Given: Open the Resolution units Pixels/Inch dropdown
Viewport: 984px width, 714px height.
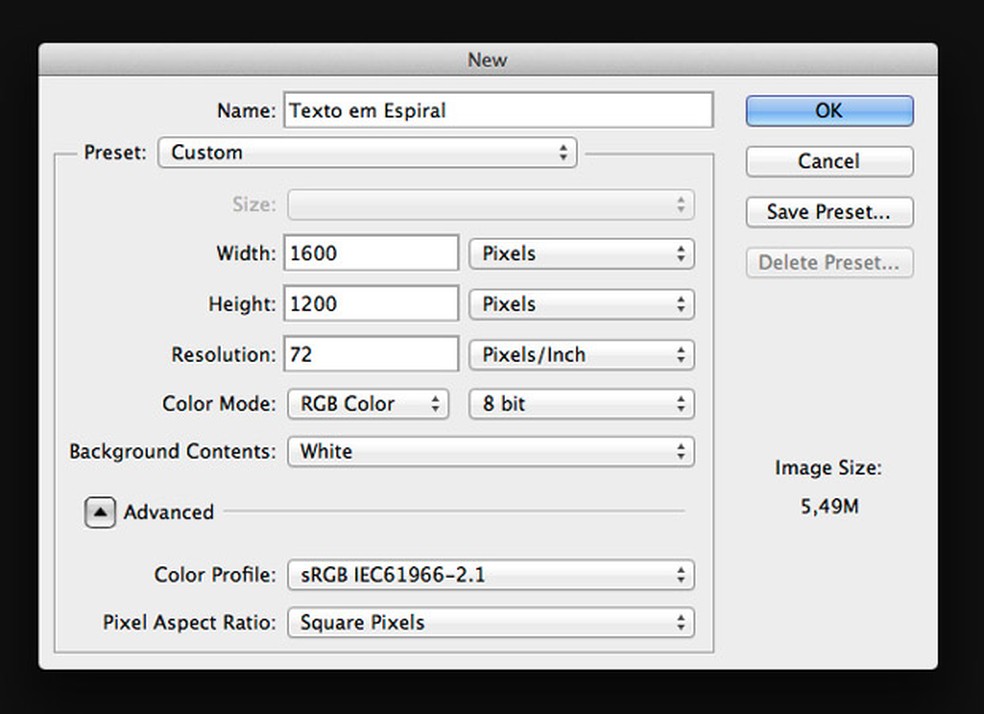Looking at the screenshot, I should (581, 355).
